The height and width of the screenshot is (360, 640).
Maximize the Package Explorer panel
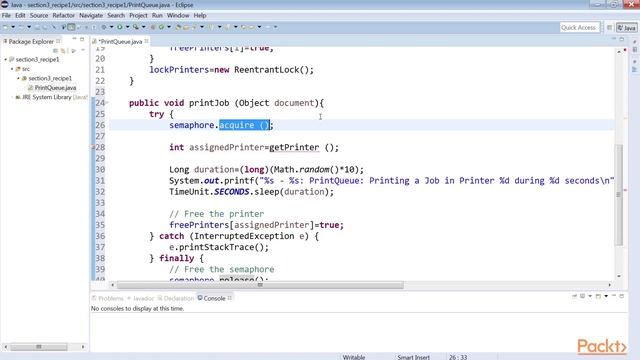point(82,39)
